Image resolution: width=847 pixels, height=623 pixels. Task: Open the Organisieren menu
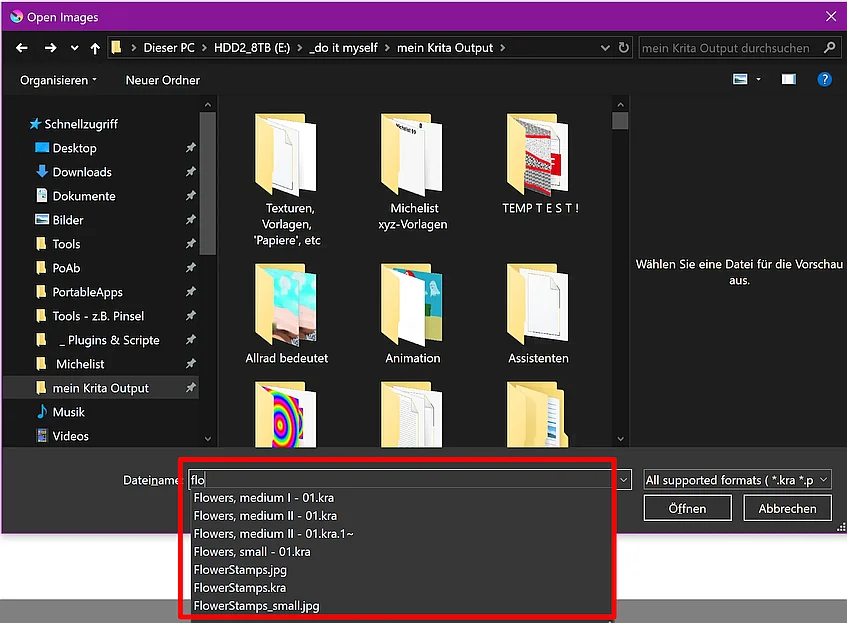click(x=58, y=80)
